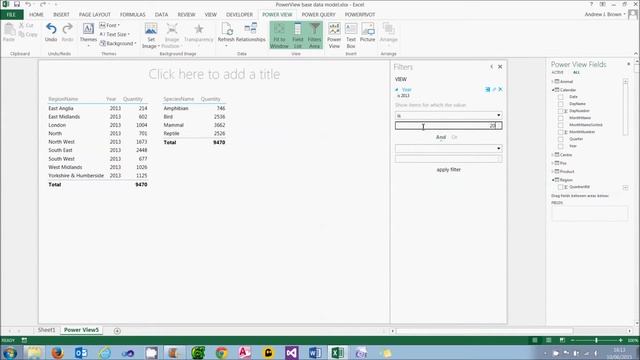Expand the Animal table in field list
Viewport: 640px width, 360px height.
pyautogui.click(x=553, y=82)
